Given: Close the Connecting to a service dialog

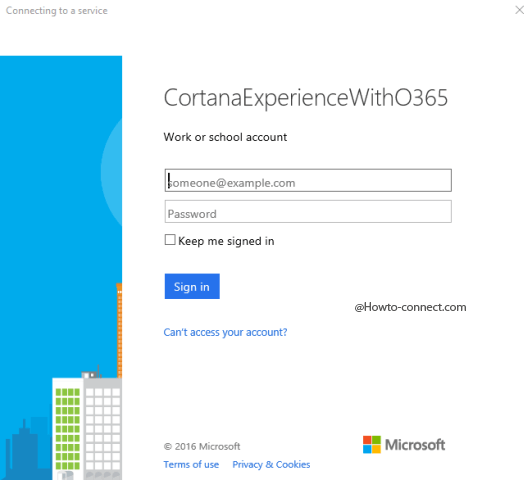Looking at the screenshot, I should point(519,10).
